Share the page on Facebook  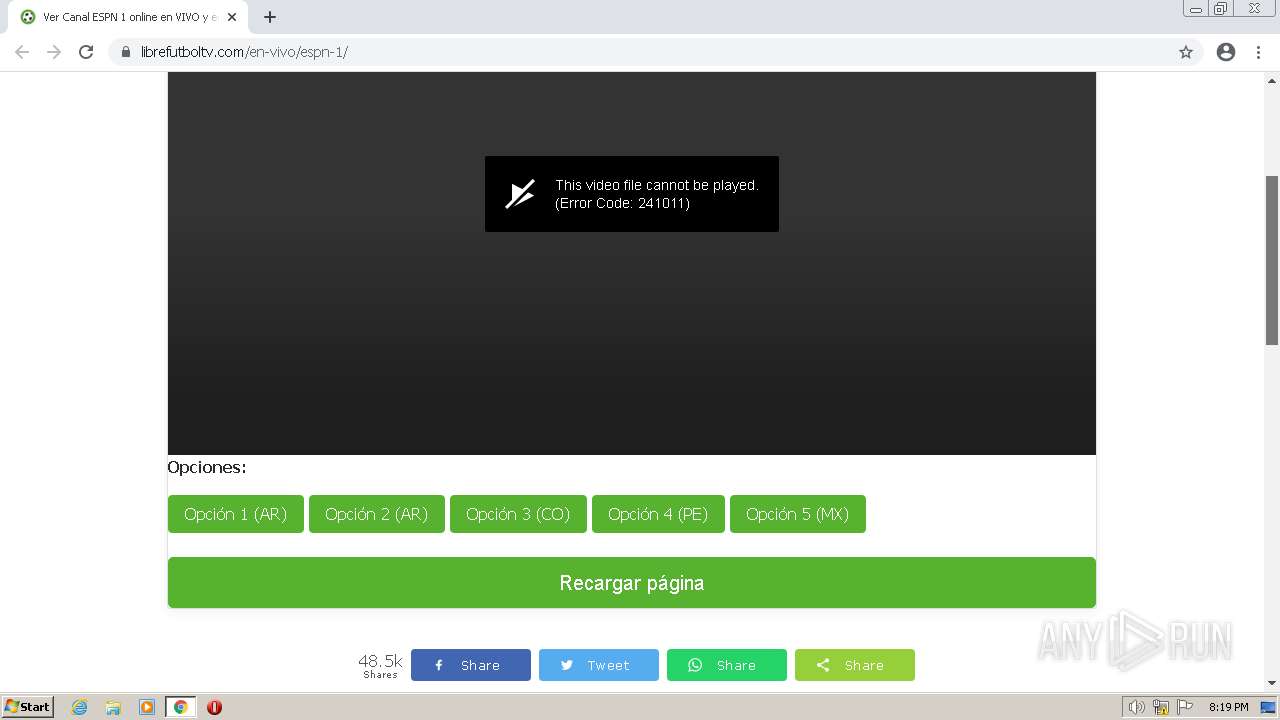click(x=471, y=665)
